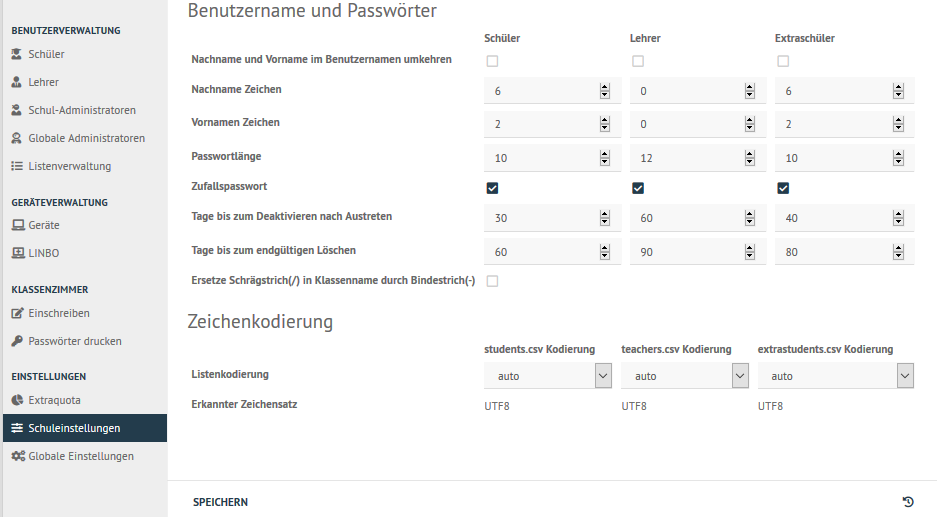Click Lehrer deactivation days field showing 60
The height and width of the screenshot is (517, 937).
(698, 218)
